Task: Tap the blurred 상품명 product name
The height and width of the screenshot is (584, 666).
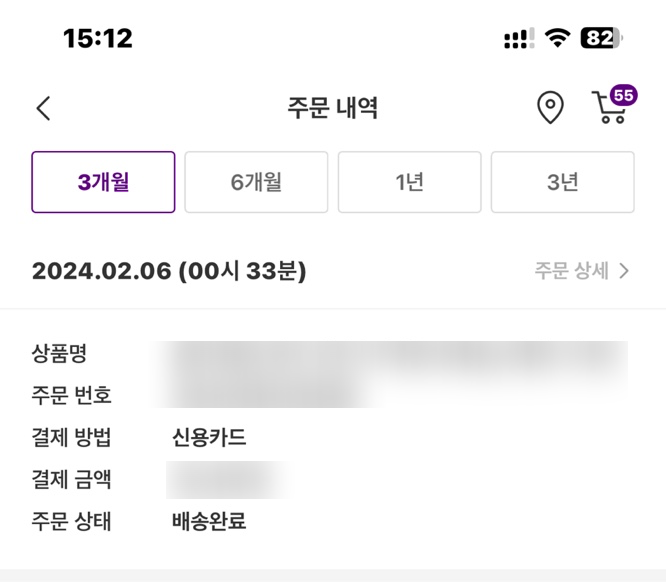Action: (x=390, y=356)
